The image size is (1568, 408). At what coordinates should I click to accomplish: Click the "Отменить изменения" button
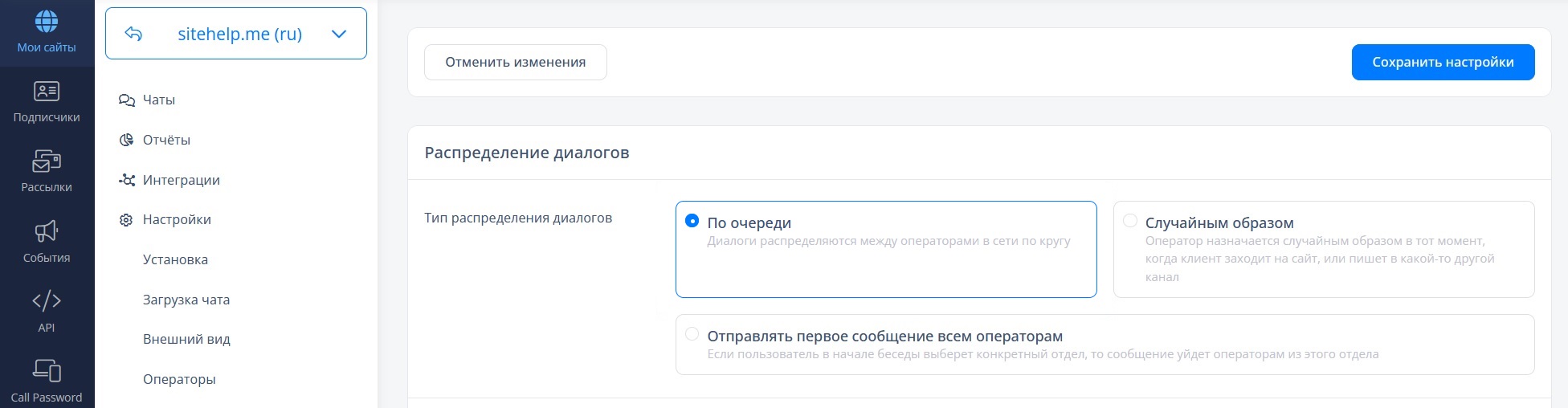coord(515,62)
